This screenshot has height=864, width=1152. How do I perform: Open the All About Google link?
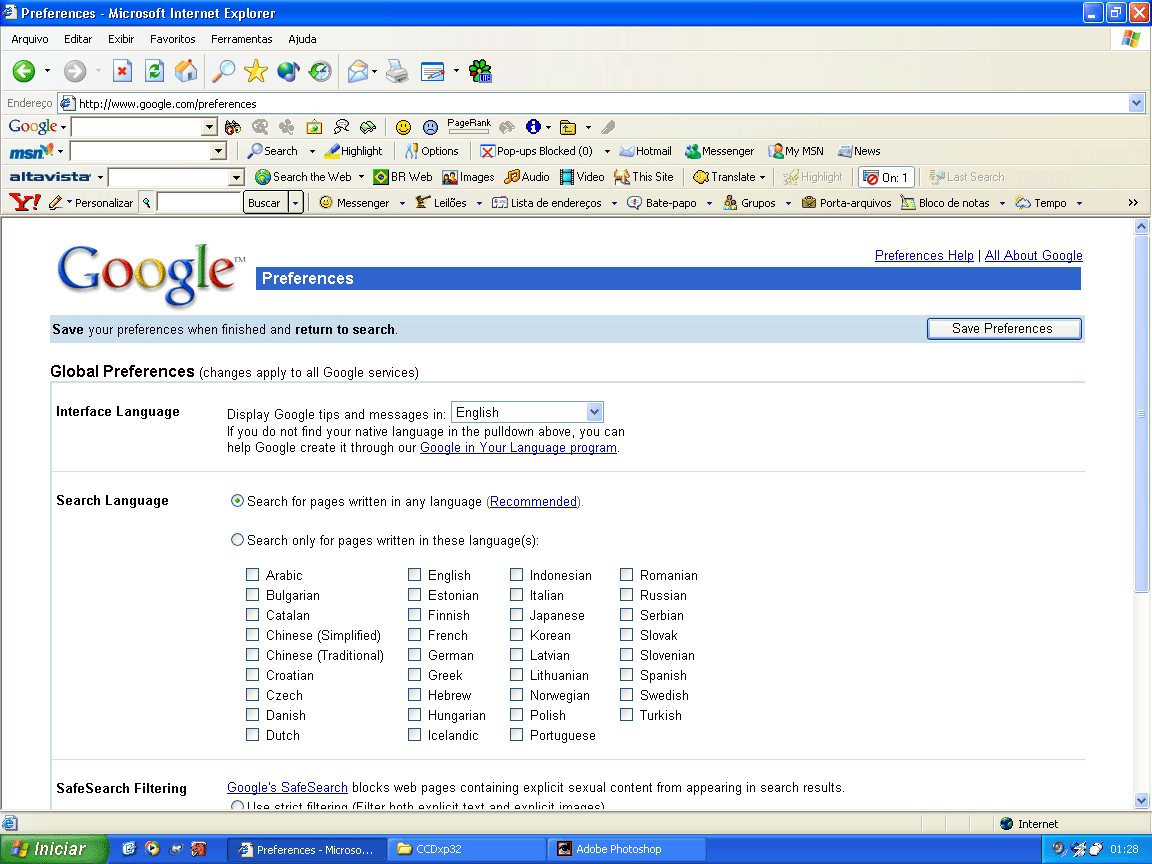(x=1033, y=255)
